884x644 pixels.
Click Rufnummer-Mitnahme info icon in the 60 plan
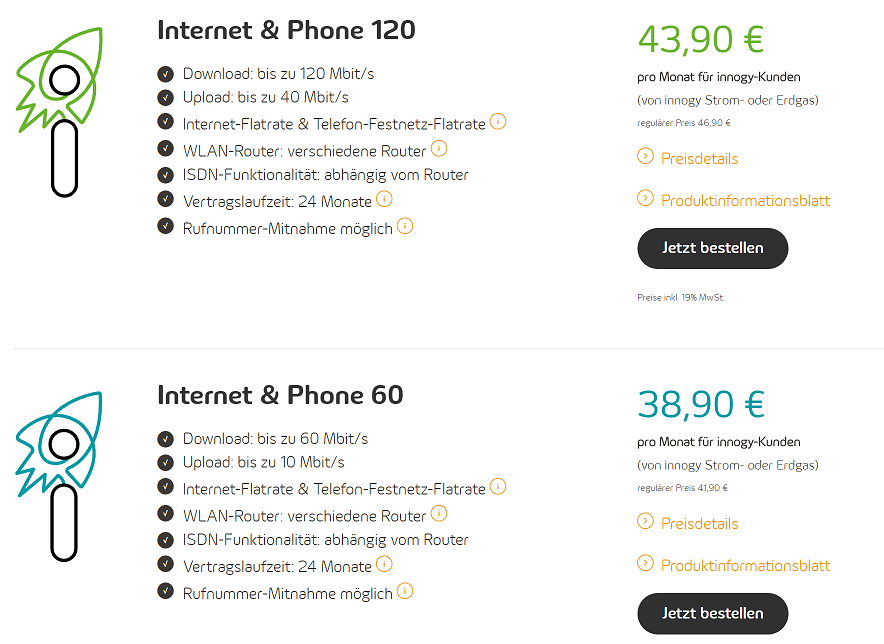[x=405, y=591]
